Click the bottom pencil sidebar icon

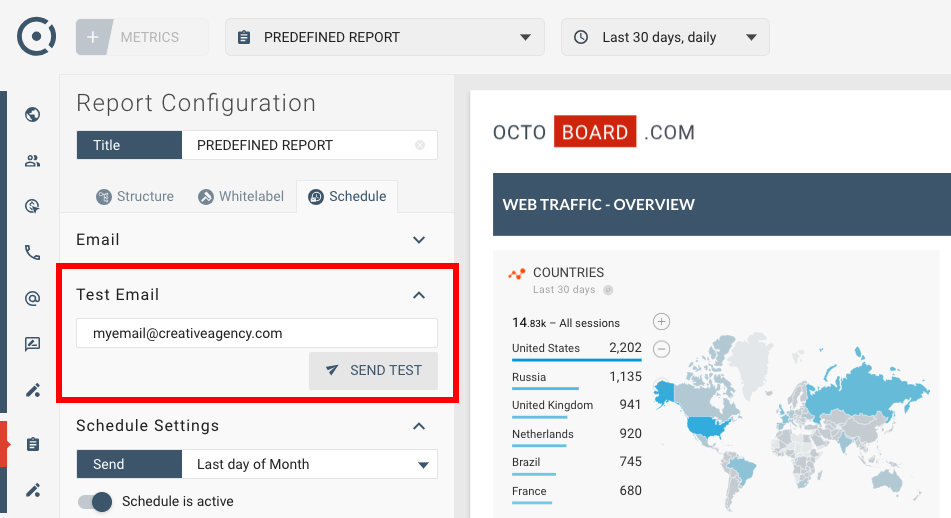pos(33,490)
